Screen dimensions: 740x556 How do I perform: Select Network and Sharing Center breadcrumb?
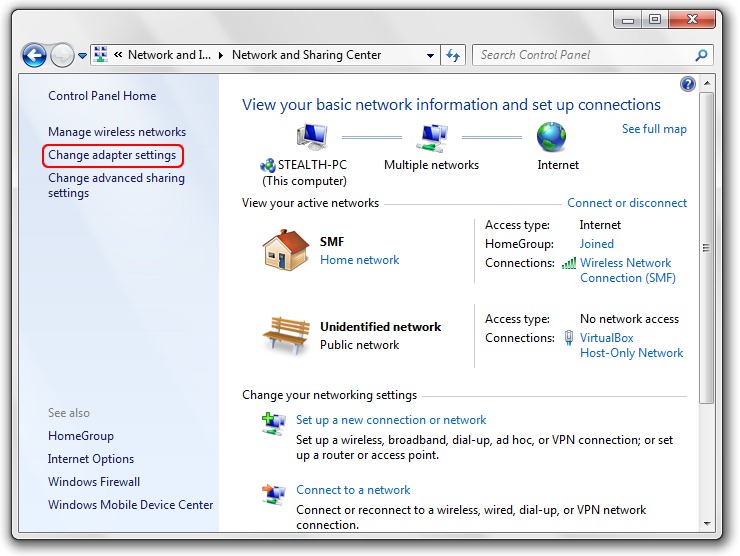306,55
